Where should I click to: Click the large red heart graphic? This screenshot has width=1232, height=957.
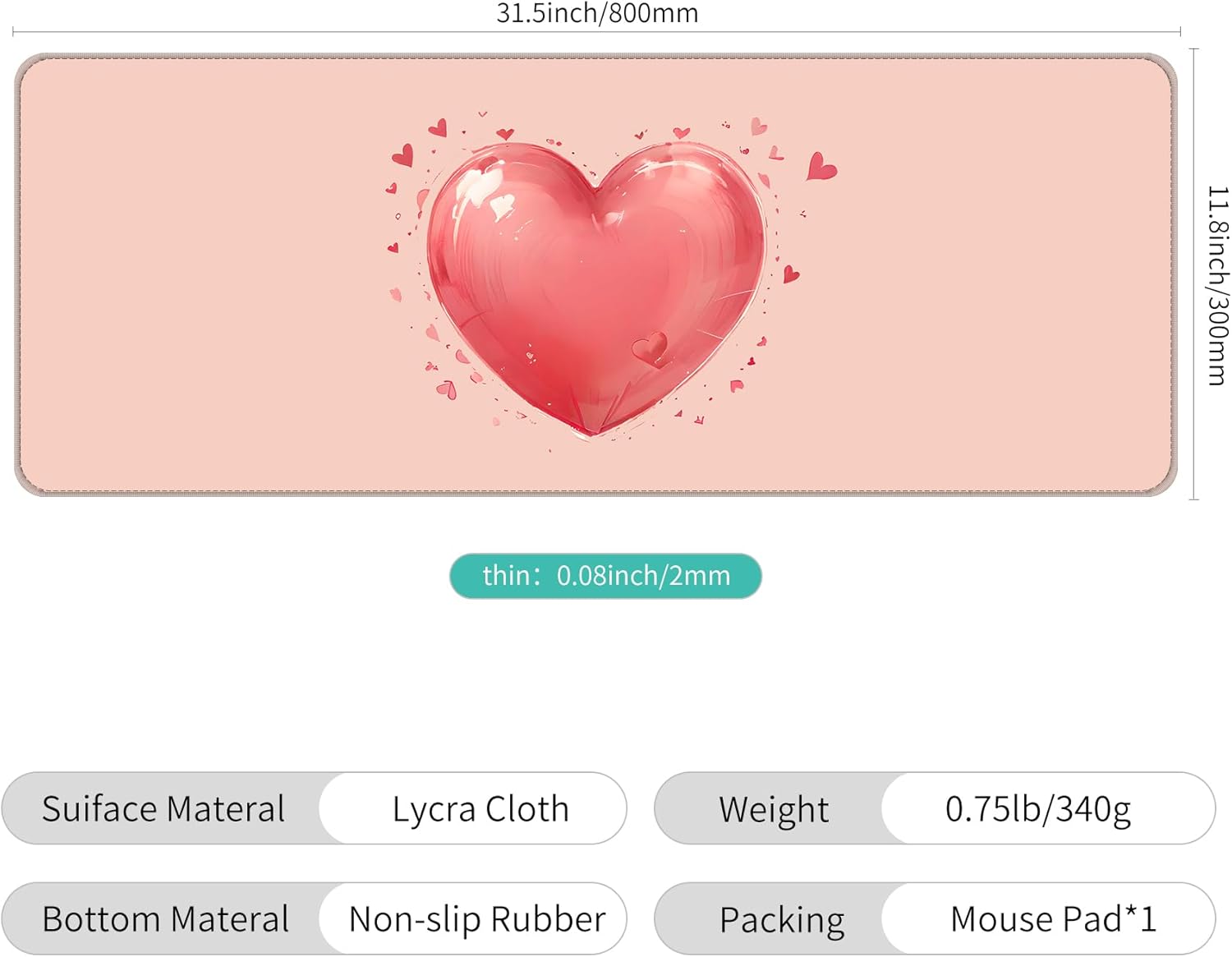pyautogui.click(x=597, y=288)
